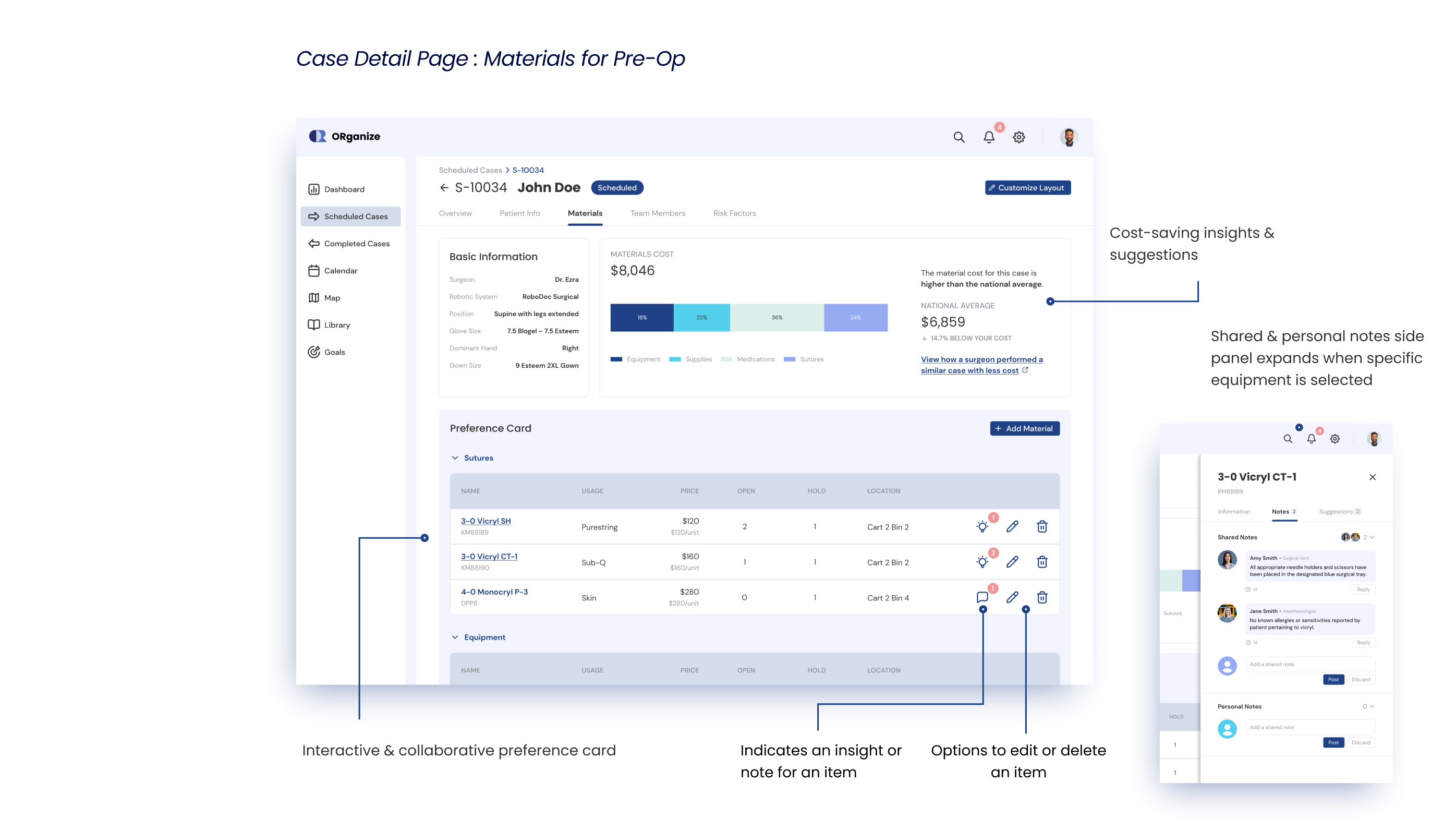Click the search icon in main header
This screenshot has width=1456, height=819.
click(958, 137)
